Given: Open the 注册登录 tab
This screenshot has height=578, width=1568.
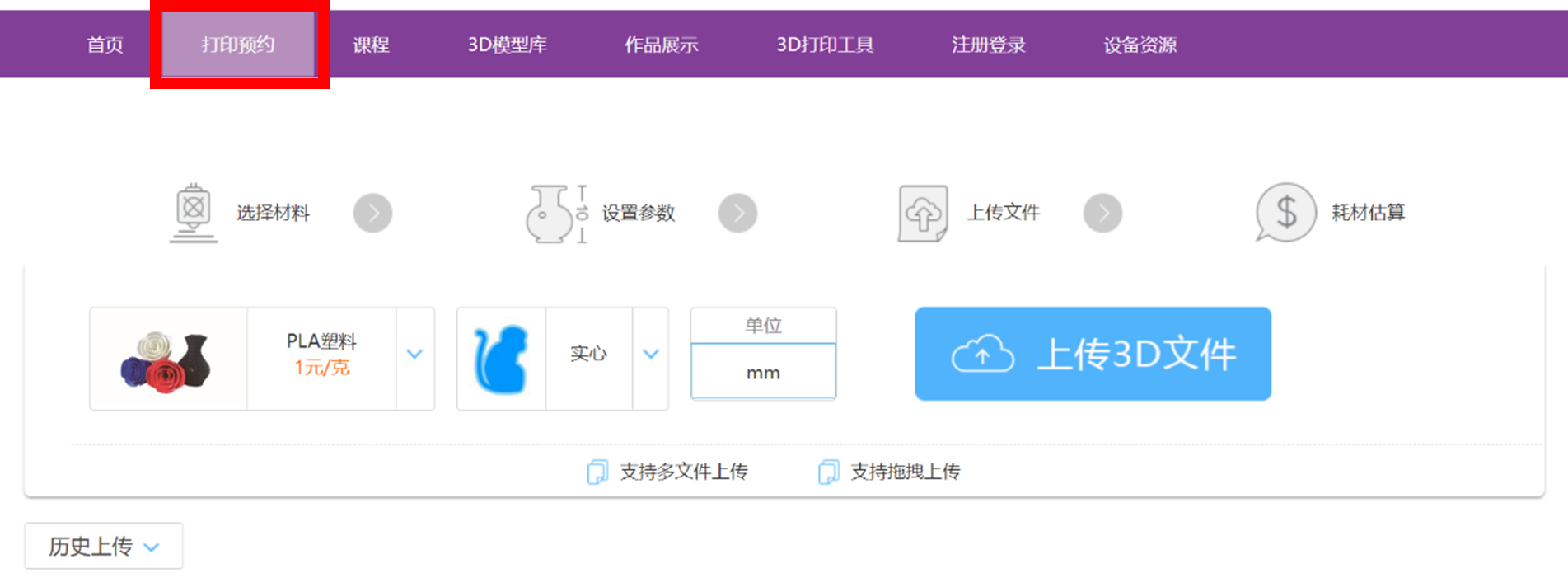Looking at the screenshot, I should pyautogui.click(x=988, y=45).
